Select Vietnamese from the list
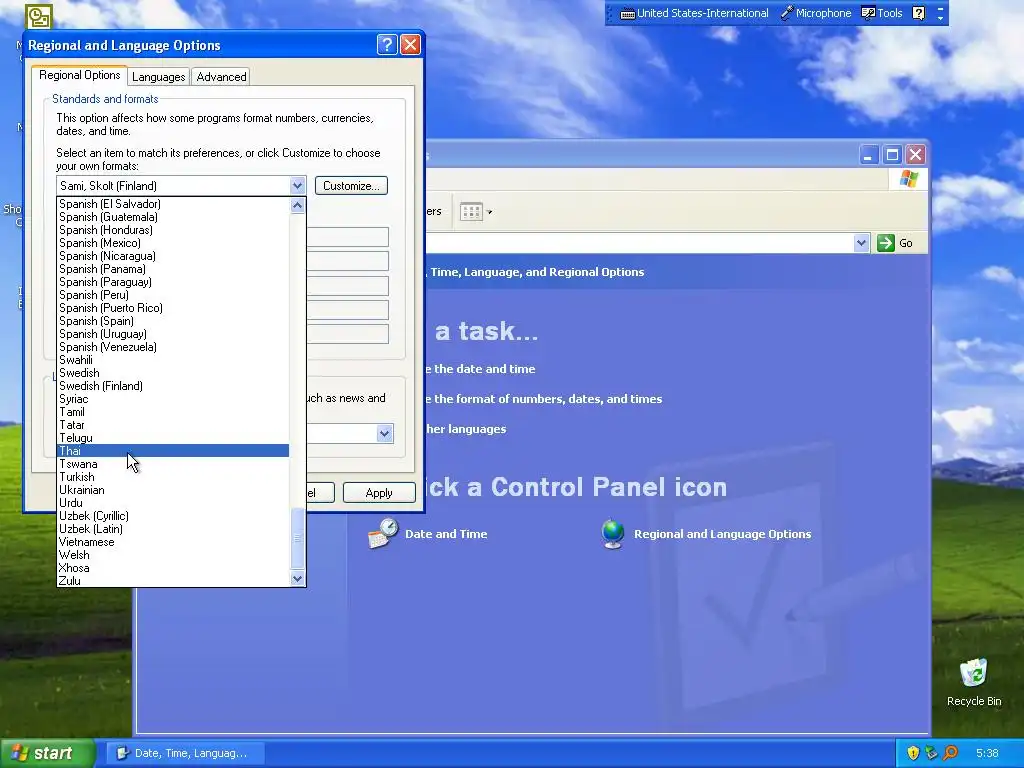1024x768 pixels. [x=173, y=542]
